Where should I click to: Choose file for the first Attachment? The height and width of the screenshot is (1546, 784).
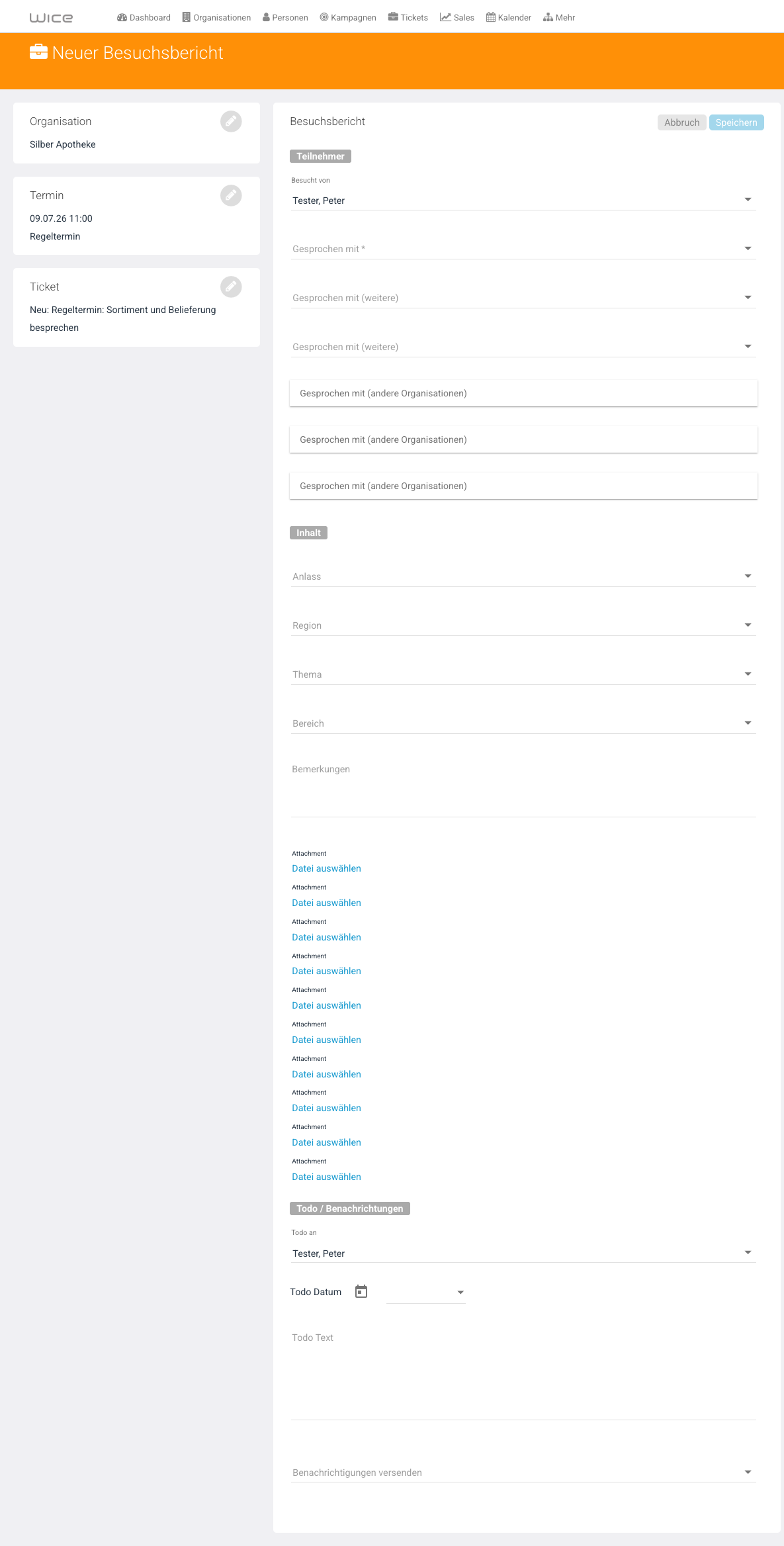(x=326, y=868)
